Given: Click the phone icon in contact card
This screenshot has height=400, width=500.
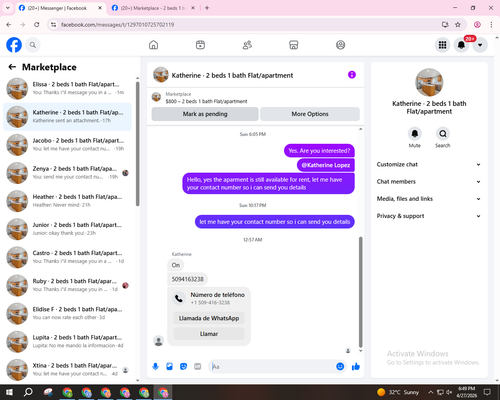Looking at the screenshot, I should 179,298.
